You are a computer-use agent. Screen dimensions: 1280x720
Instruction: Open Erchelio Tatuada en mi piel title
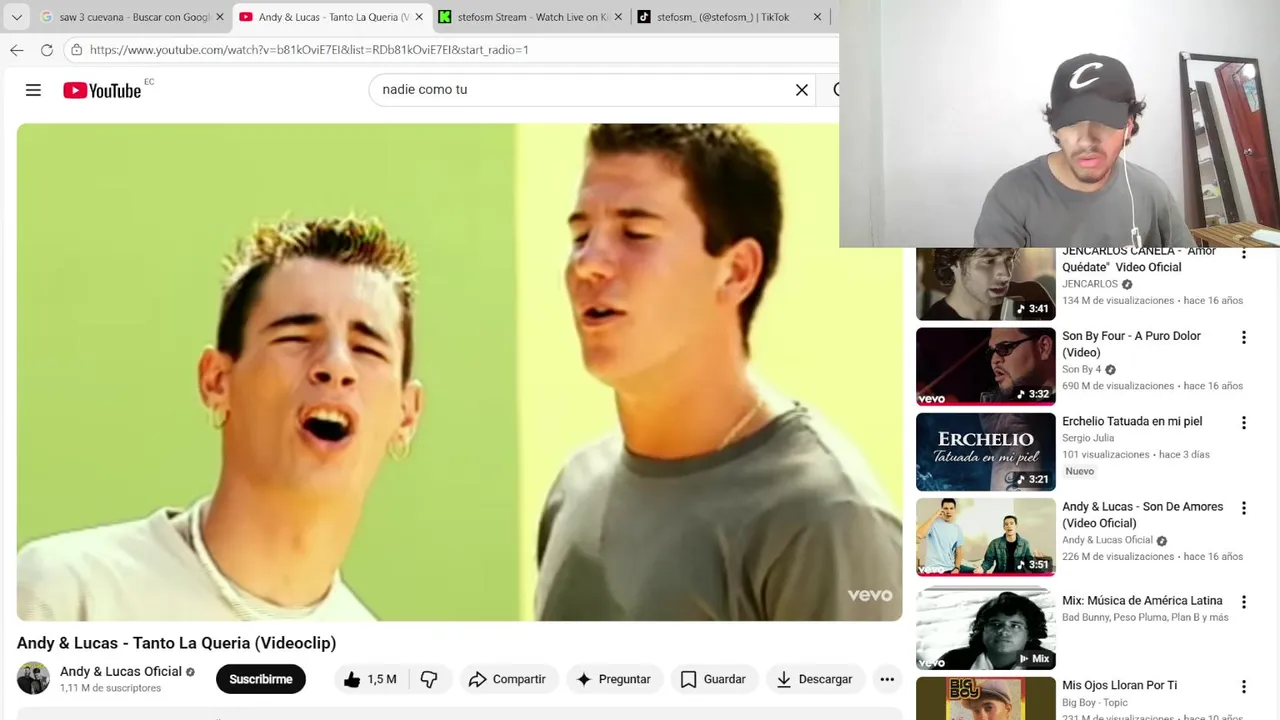coord(1132,421)
